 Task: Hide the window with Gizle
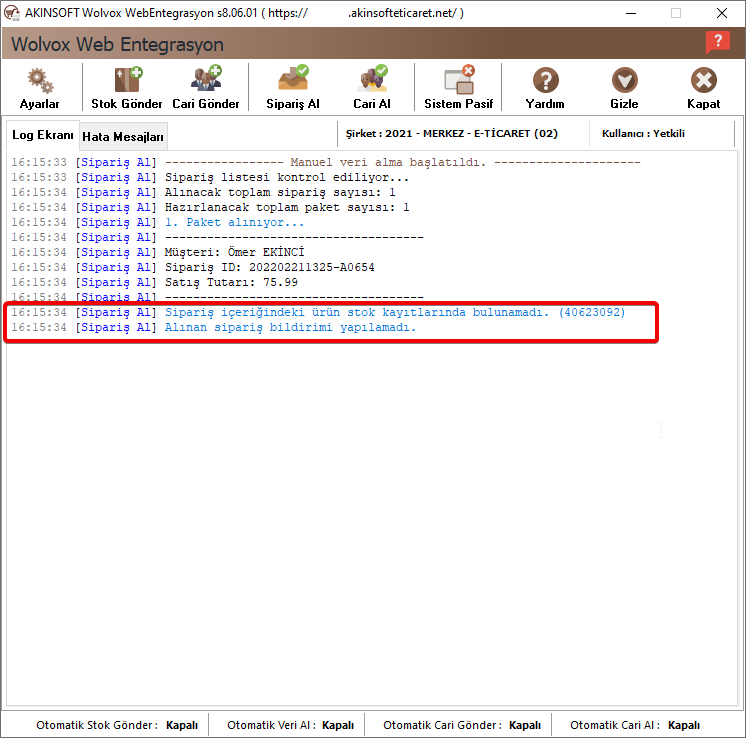624,89
